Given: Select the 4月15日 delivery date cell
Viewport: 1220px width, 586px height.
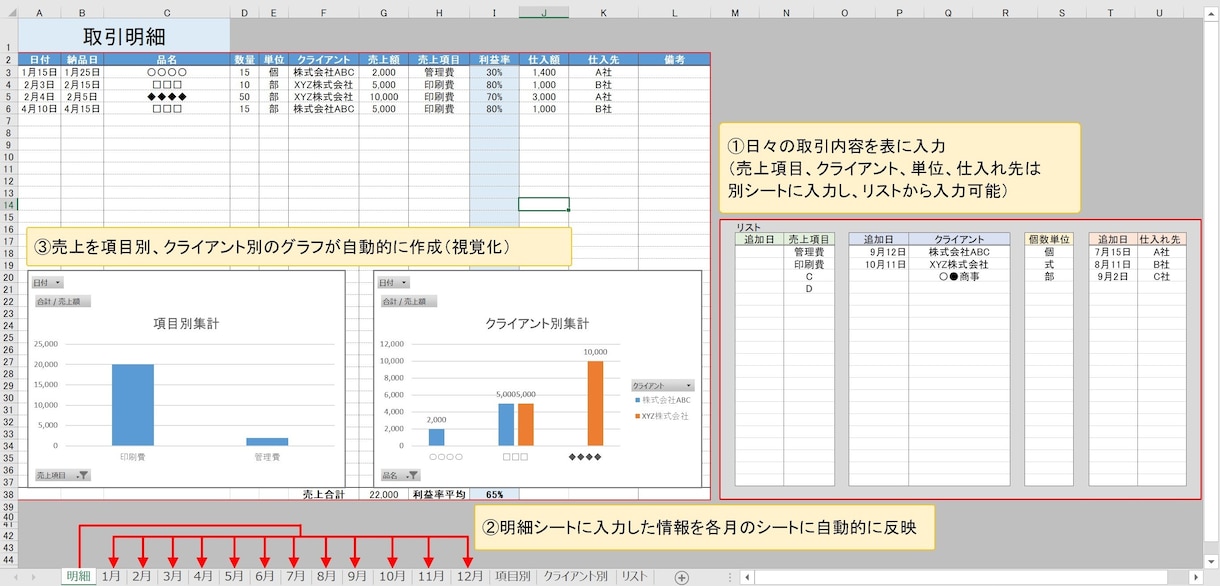Looking at the screenshot, I should point(82,108).
